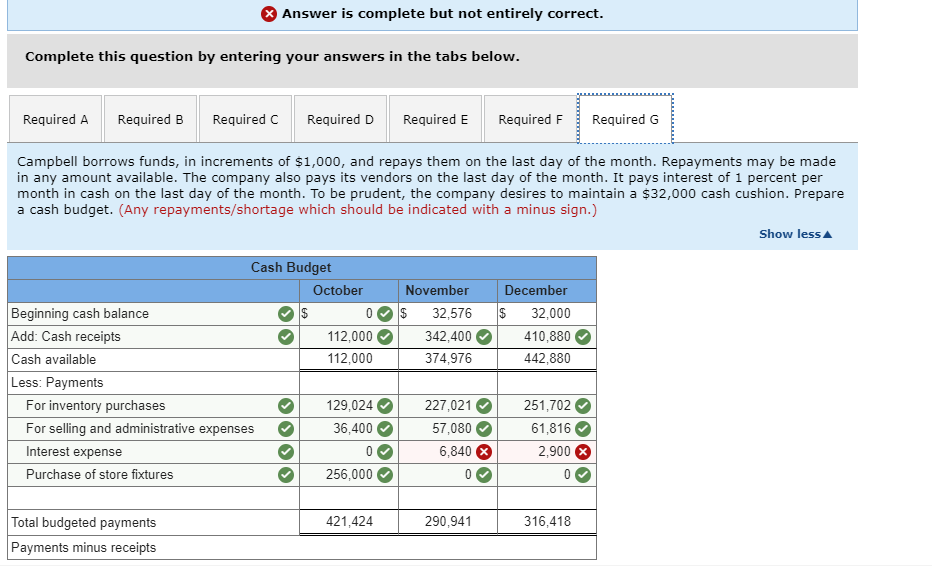Go to the Required E tab
The height and width of the screenshot is (566, 932).
435,119
